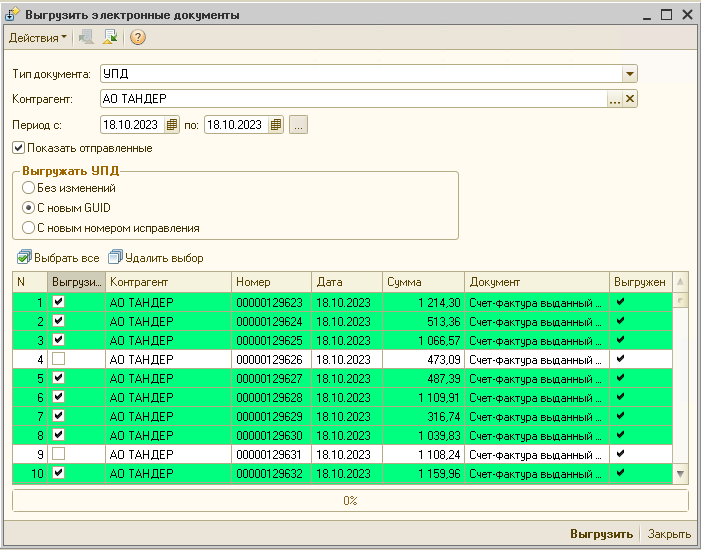Uncheck the checkbox in row 2
Screen dimensions: 701x550
coord(59,321)
